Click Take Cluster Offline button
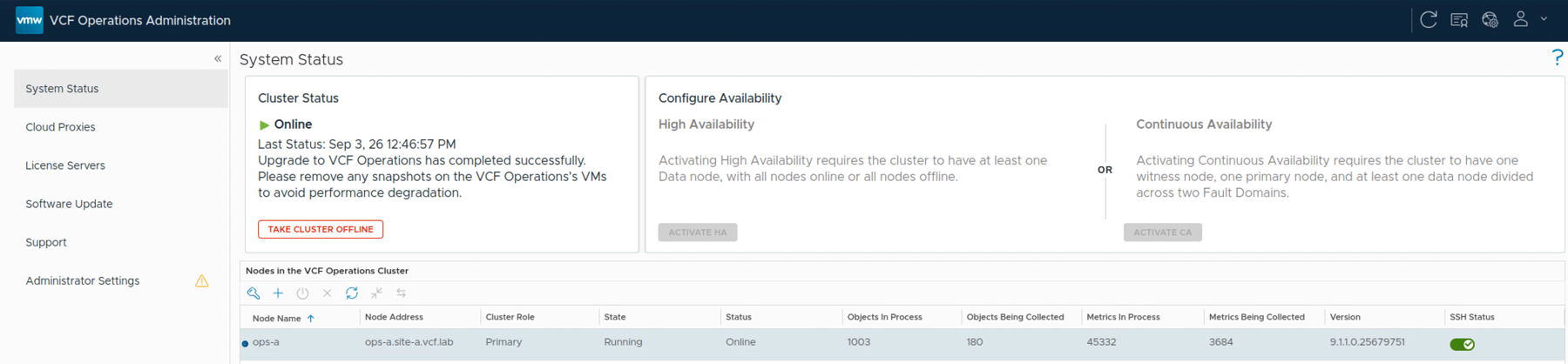 tap(321, 229)
